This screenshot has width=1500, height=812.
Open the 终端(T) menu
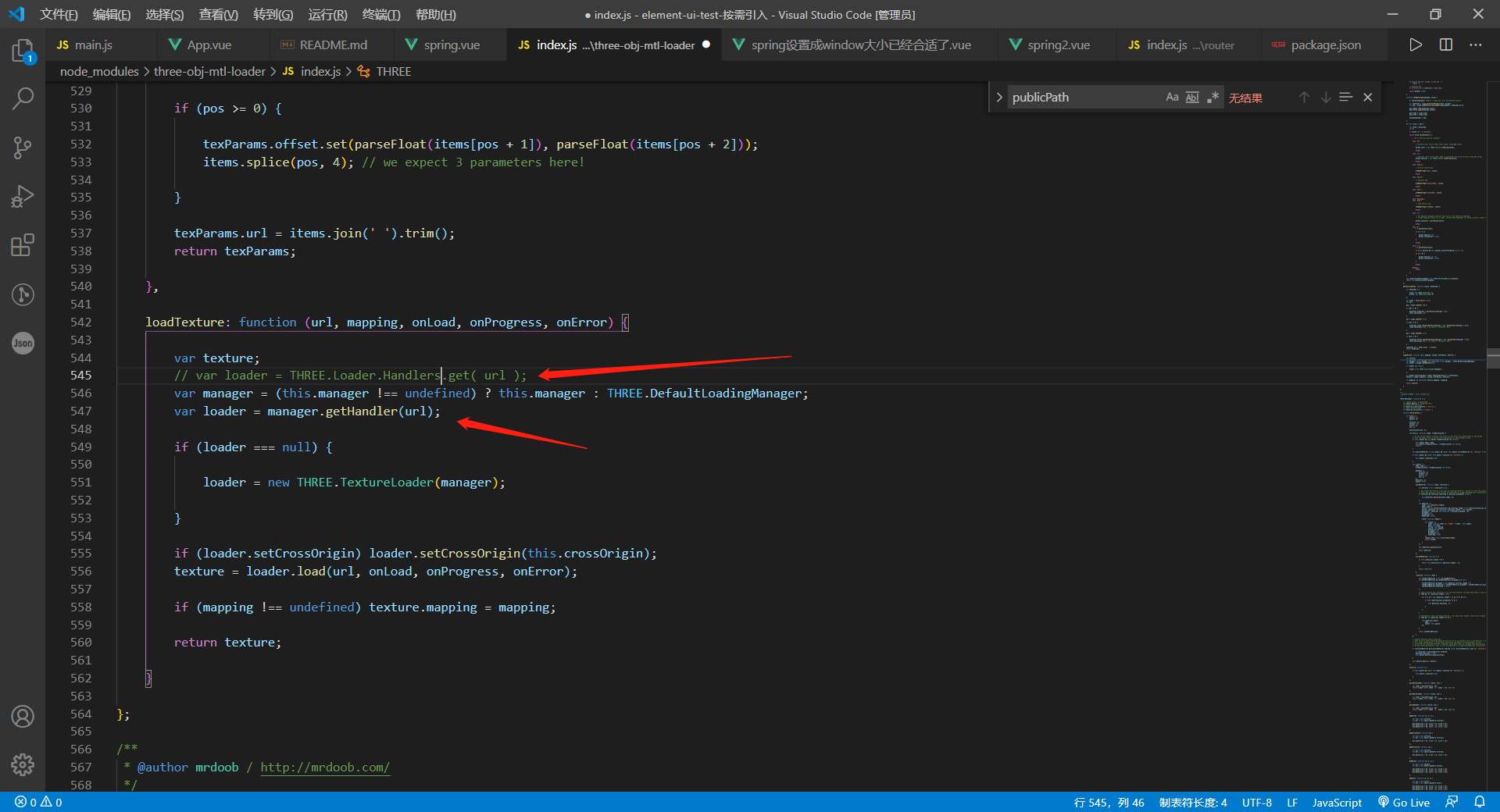pos(381,15)
